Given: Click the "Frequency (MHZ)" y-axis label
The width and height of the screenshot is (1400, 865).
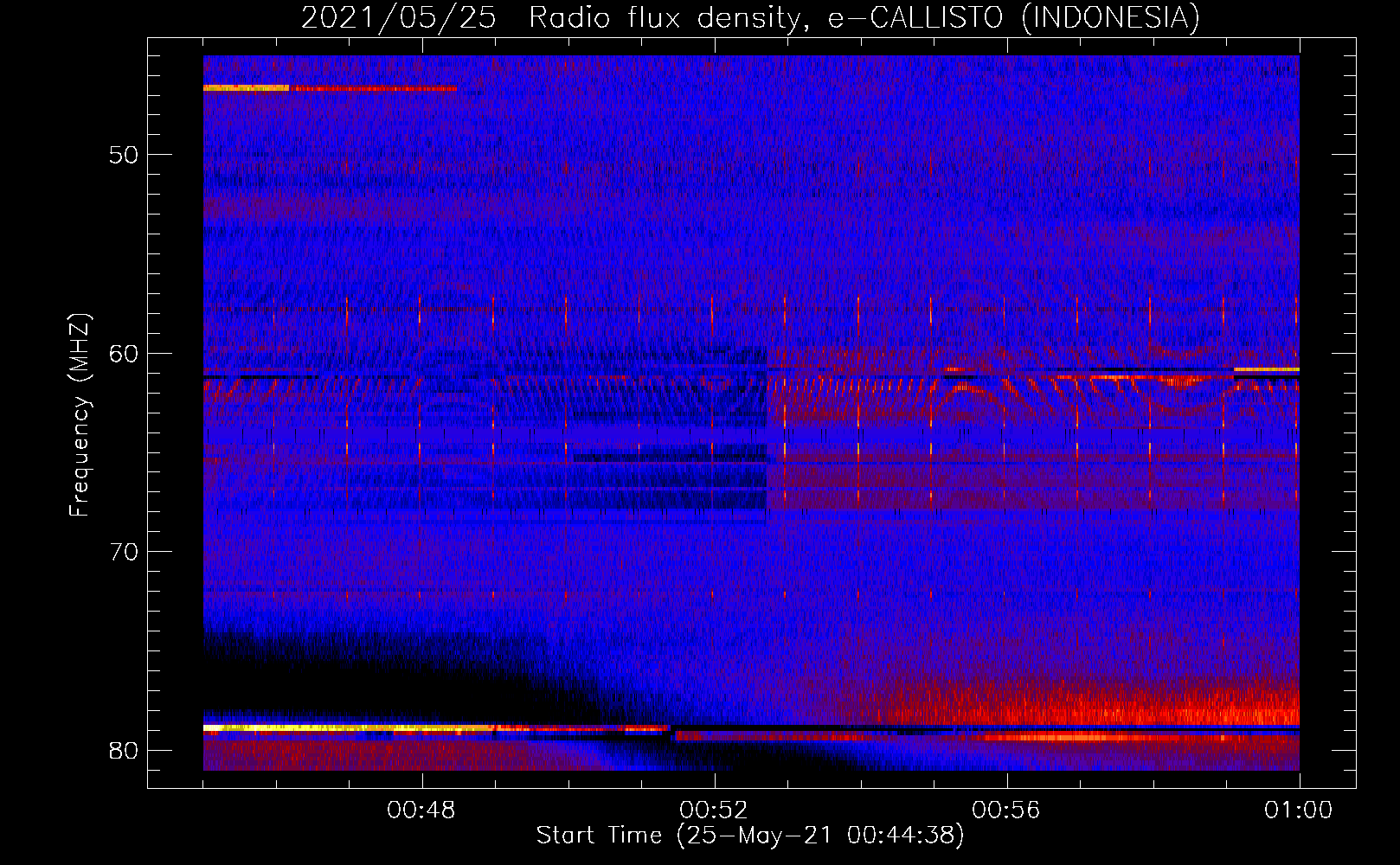Looking at the screenshot, I should pyautogui.click(x=80, y=415).
